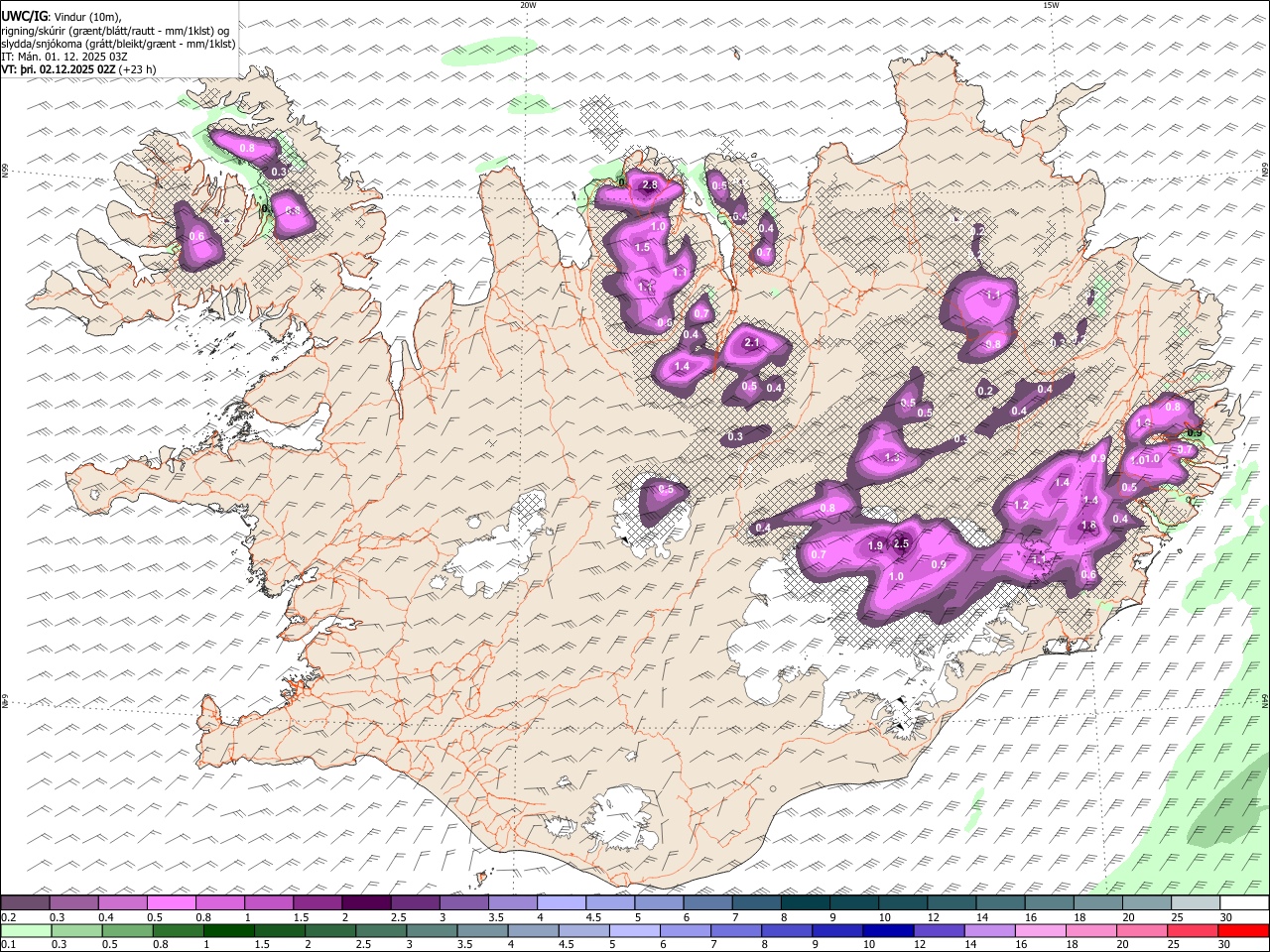1270x952 pixels.
Task: Pick the lavender 14 swatch in the bottom legend
Action: pyautogui.click(x=989, y=931)
